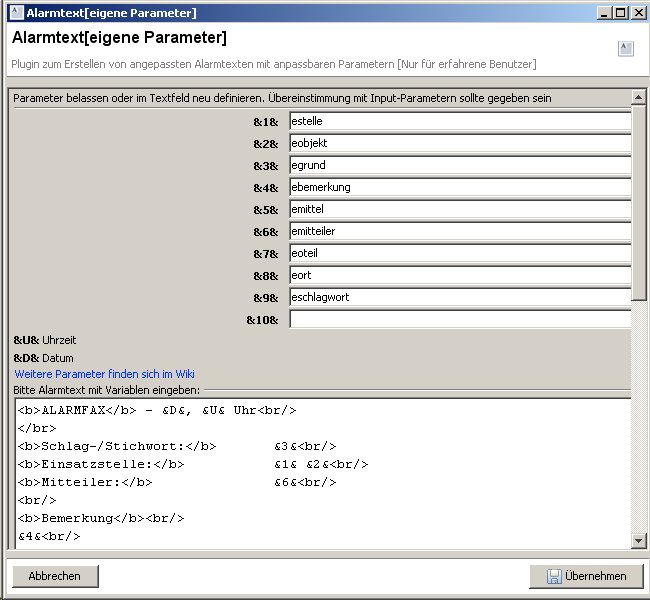The width and height of the screenshot is (650, 600).
Task: Click the &1& field containing estelle
Action: pos(459,121)
